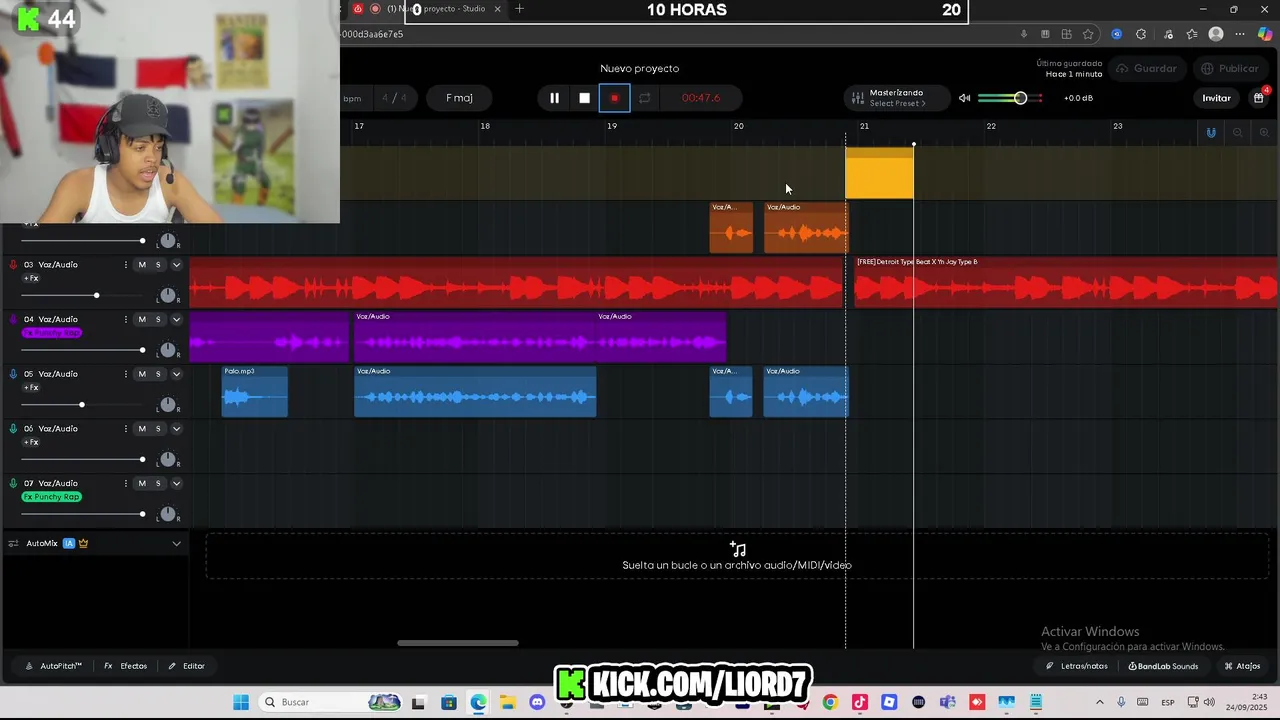Expand track 04 with its chevron
The height and width of the screenshot is (720, 1280).
[176, 320]
